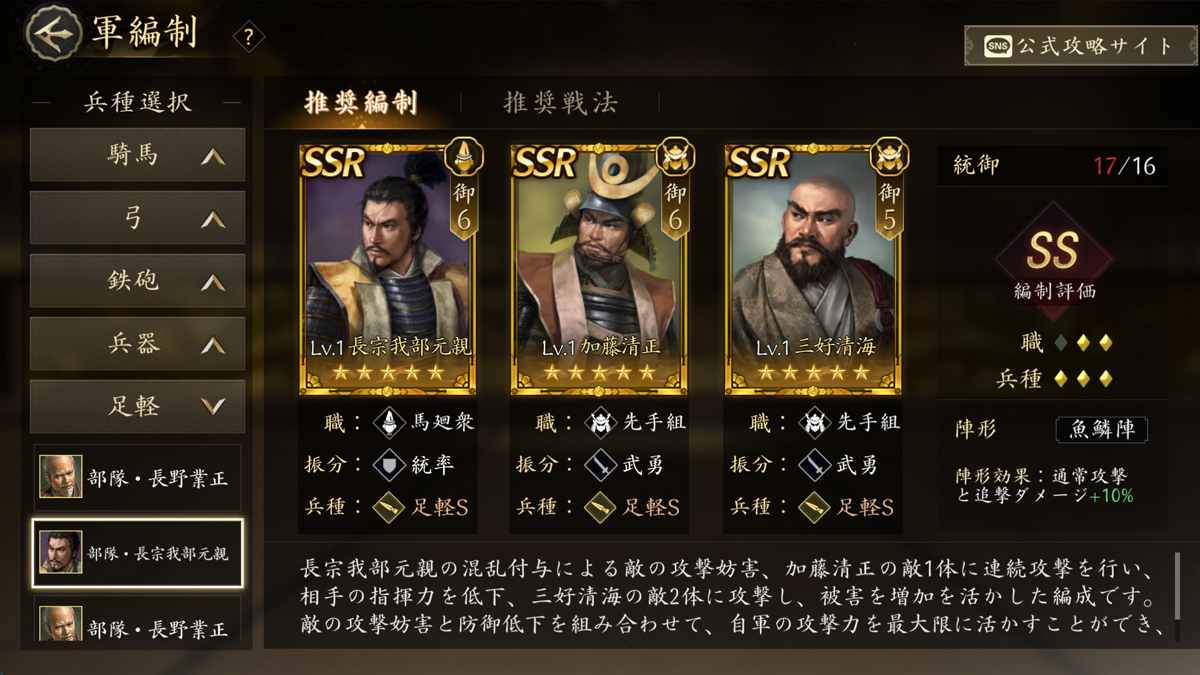The height and width of the screenshot is (675, 1200).
Task: Click the 武勇 sword icon under 三好清海
Action: pyautogui.click(x=815, y=465)
